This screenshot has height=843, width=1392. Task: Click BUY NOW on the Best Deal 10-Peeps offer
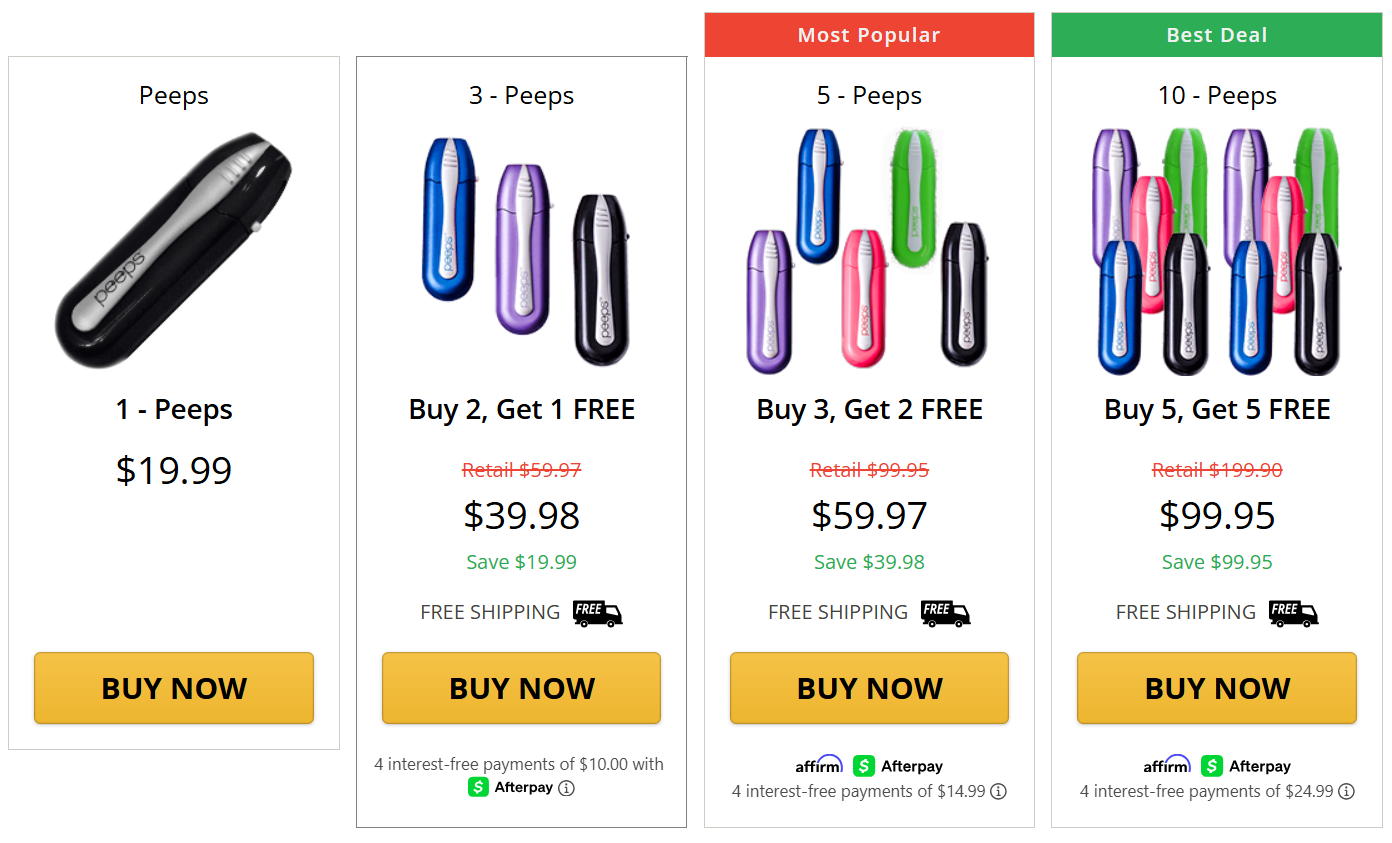[1216, 688]
